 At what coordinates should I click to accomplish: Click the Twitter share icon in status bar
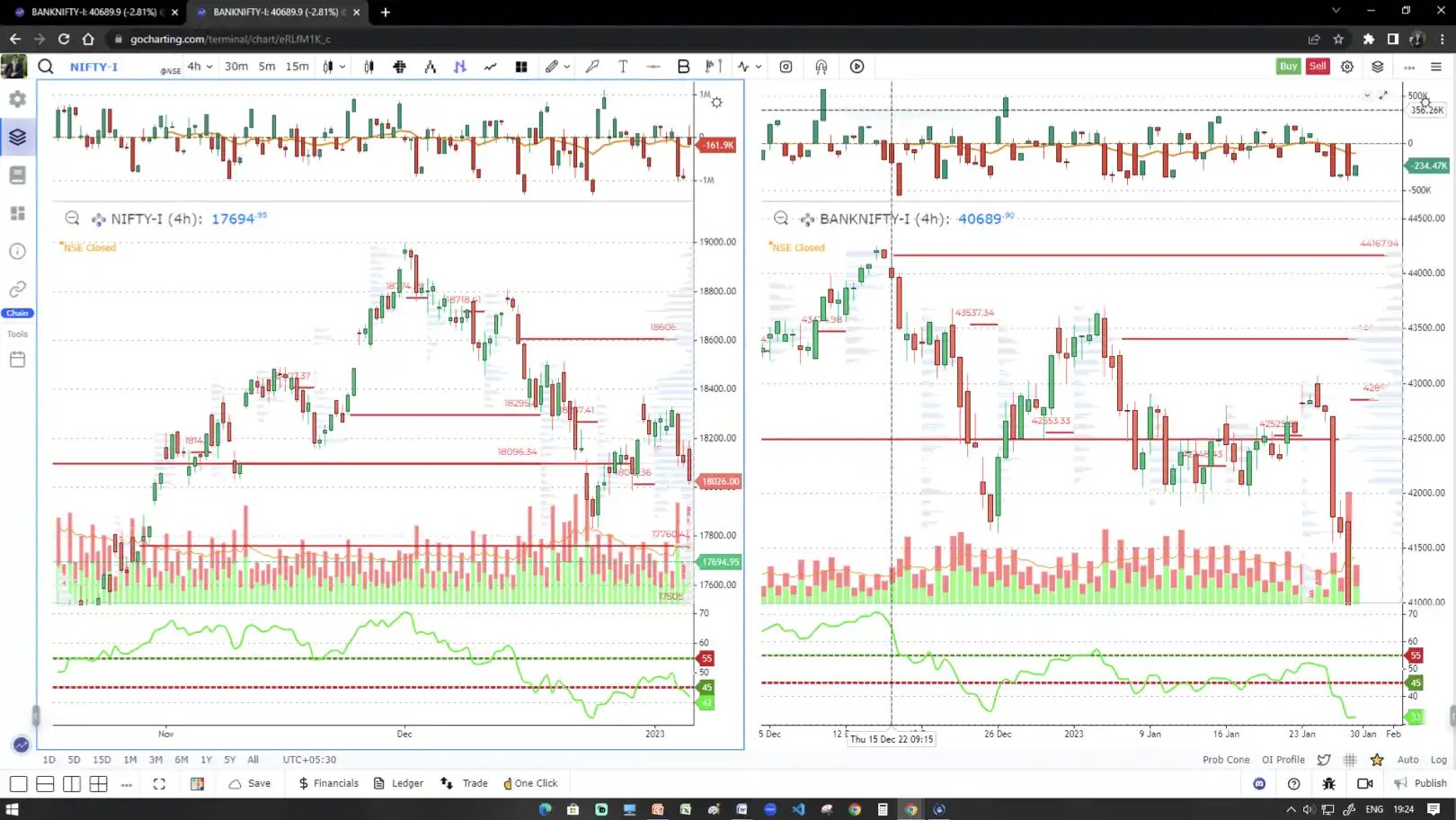point(1324,760)
